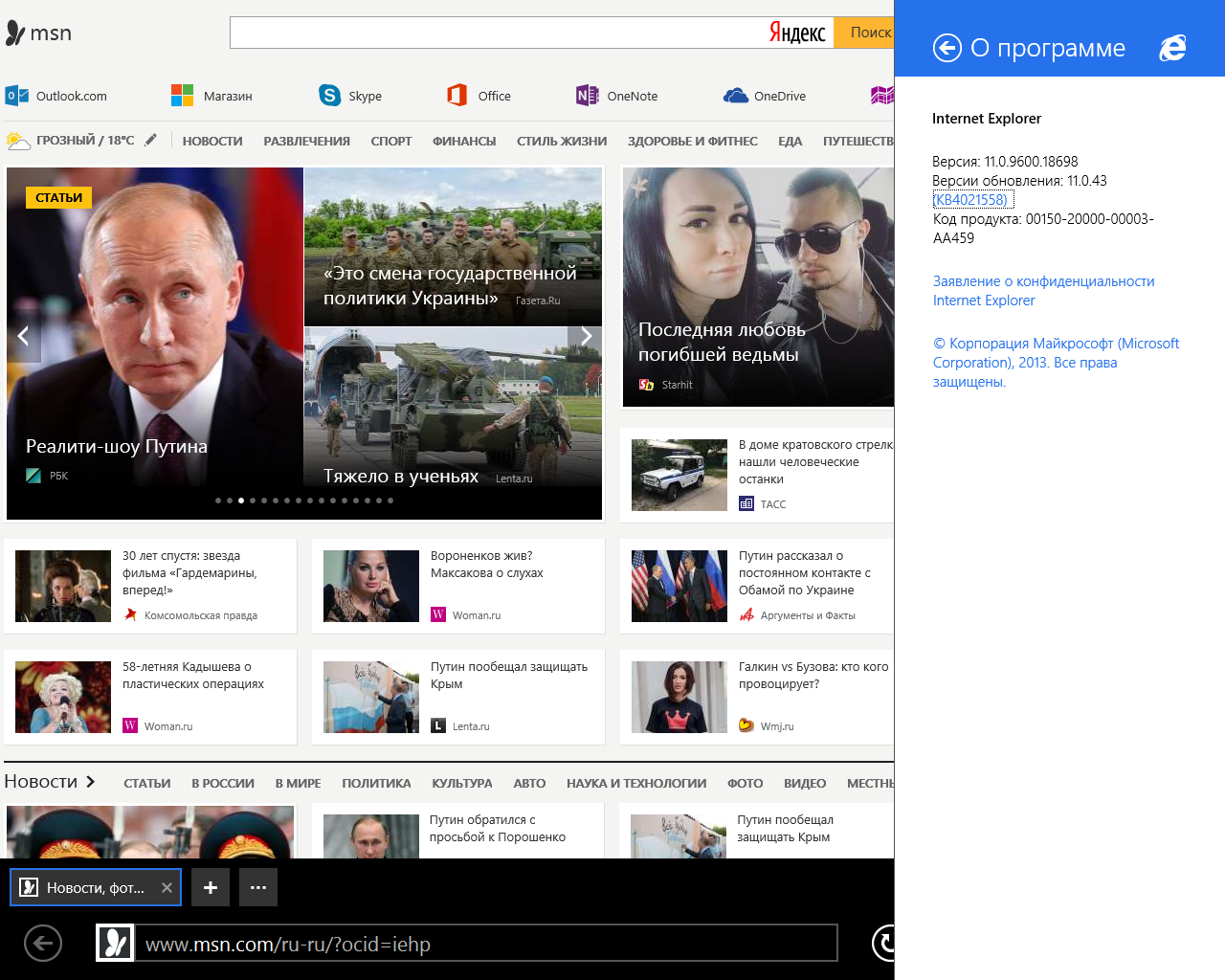Screen dimensions: 1225x980
Task: Open the ЗДОРОВЬЕ И ФИТНЕС navigation tab
Action: (x=693, y=141)
